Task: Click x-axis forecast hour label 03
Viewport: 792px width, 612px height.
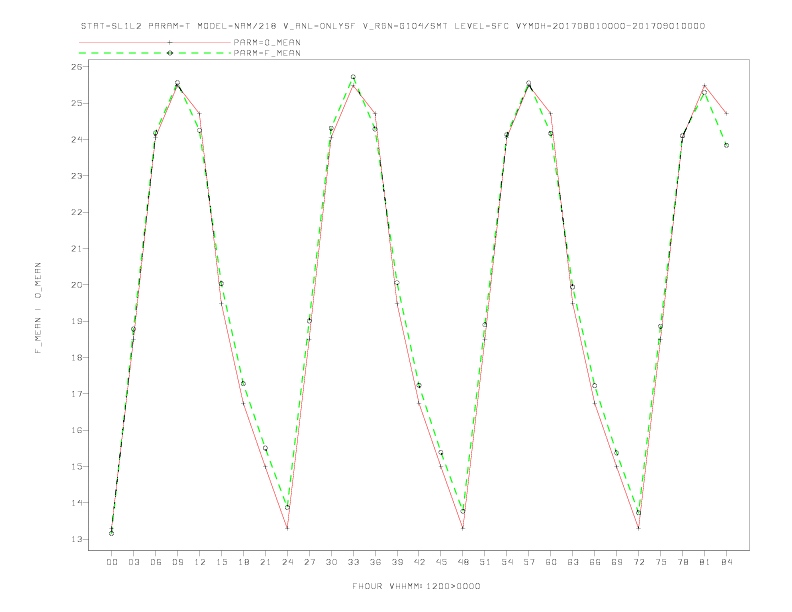Action: click(134, 562)
